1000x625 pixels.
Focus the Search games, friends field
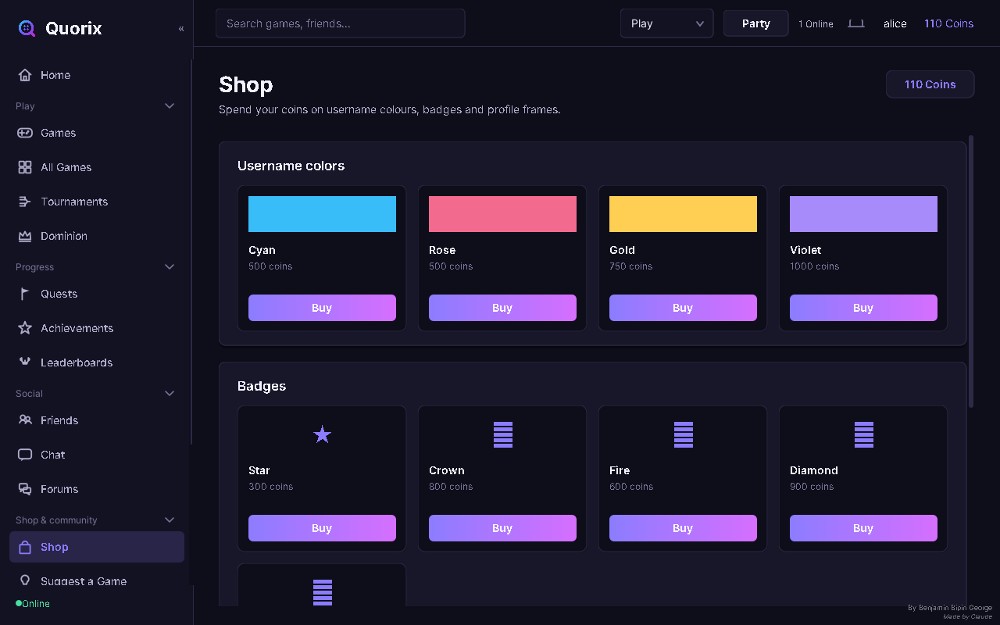click(x=340, y=24)
